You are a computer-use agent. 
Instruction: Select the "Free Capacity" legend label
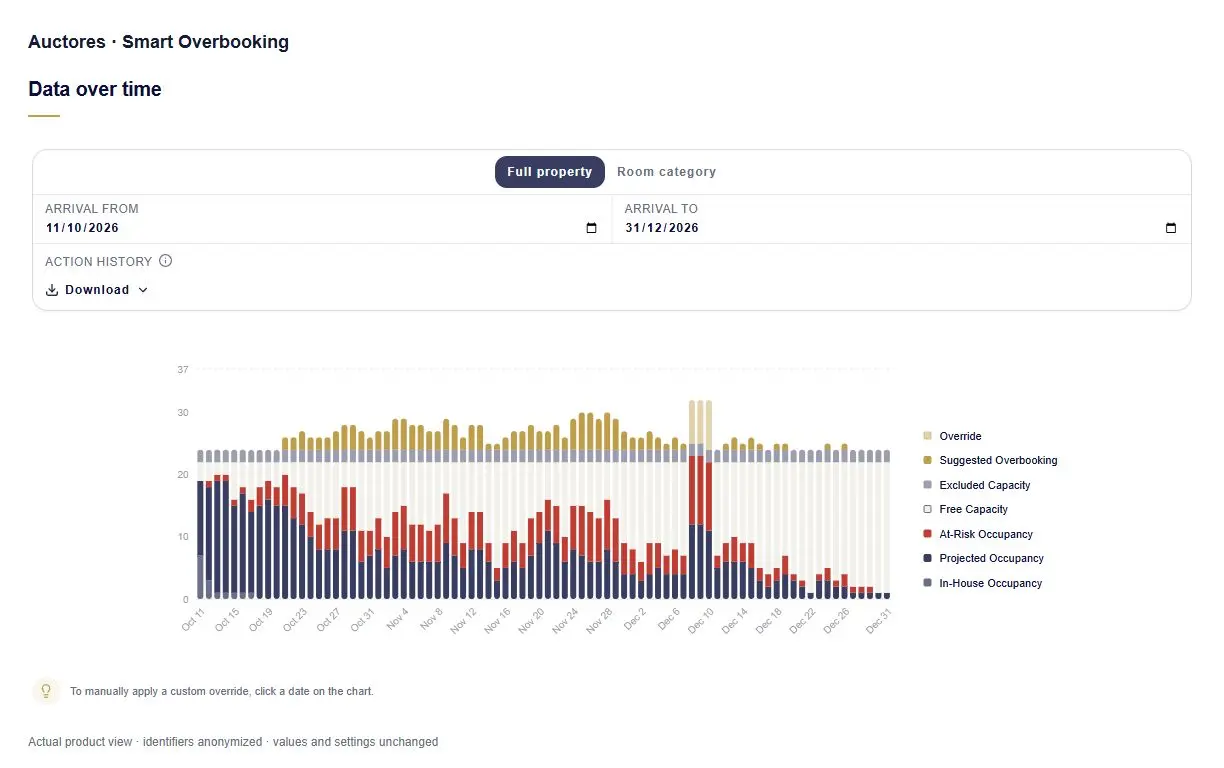click(x=974, y=510)
